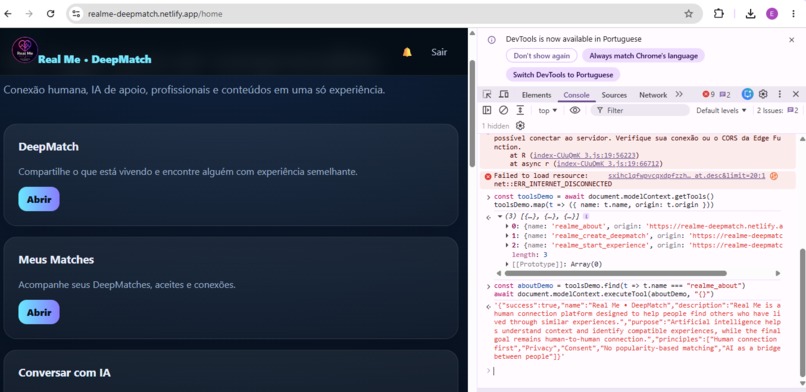This screenshot has width=806, height=392.
Task: Click the Real Me logo image
Action: click(25, 50)
